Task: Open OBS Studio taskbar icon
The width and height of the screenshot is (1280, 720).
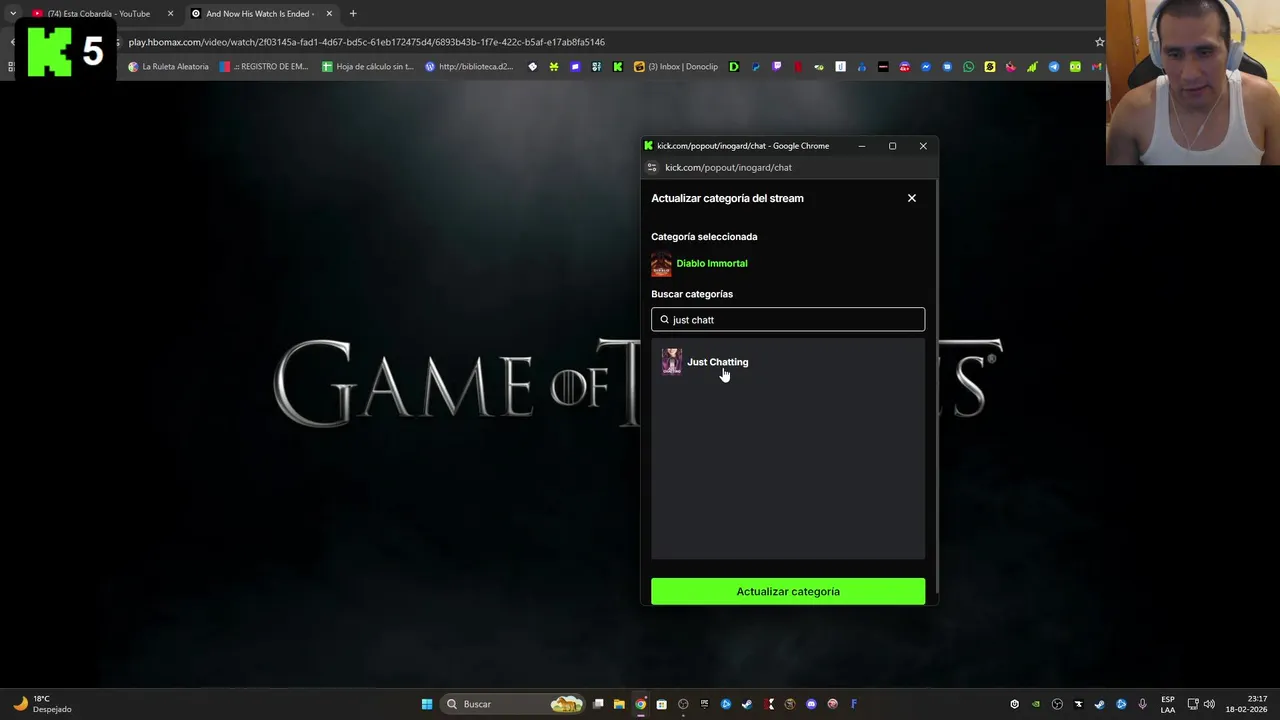Action: pyautogui.click(x=683, y=704)
